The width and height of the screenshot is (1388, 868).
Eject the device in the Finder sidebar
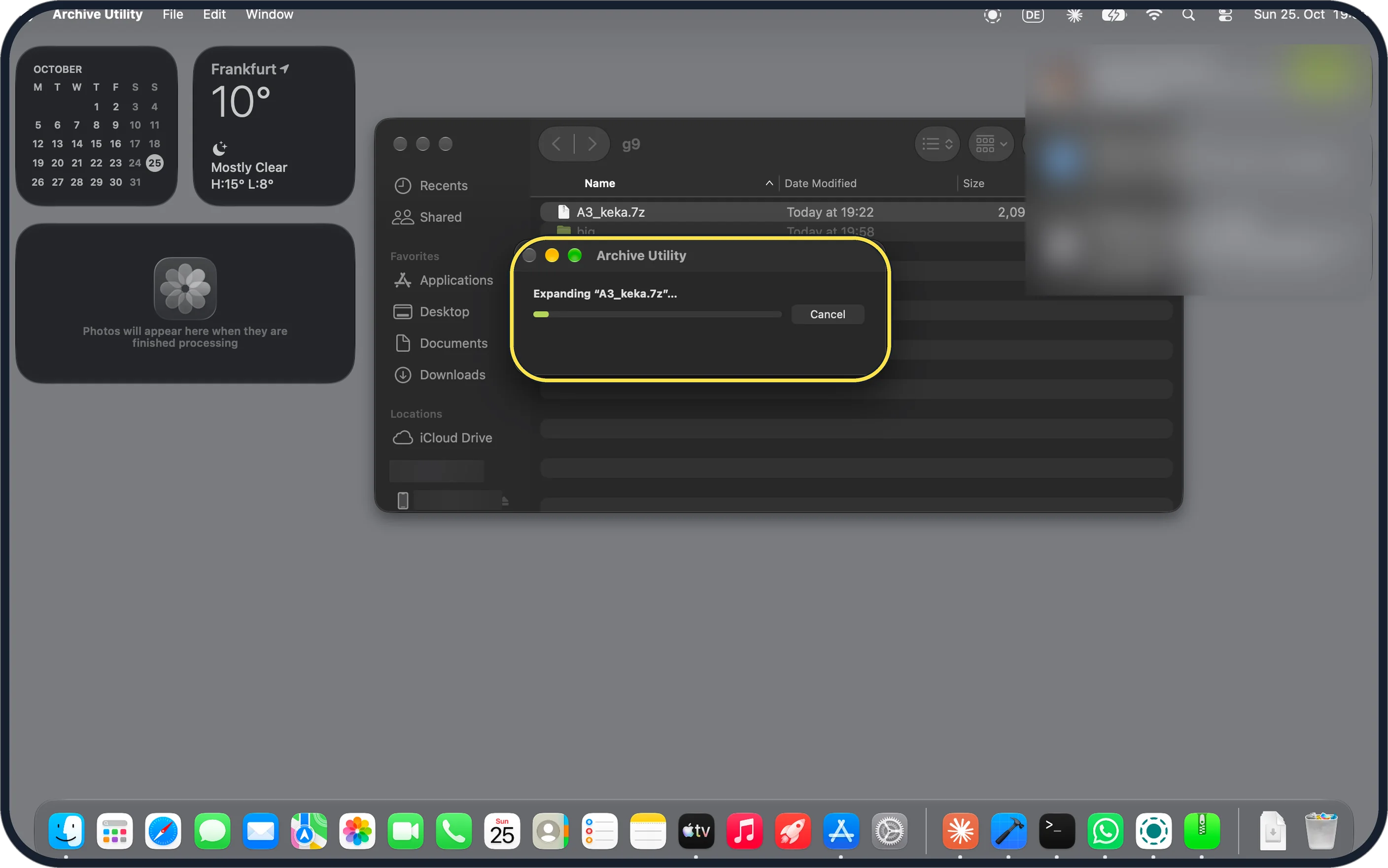pos(505,501)
